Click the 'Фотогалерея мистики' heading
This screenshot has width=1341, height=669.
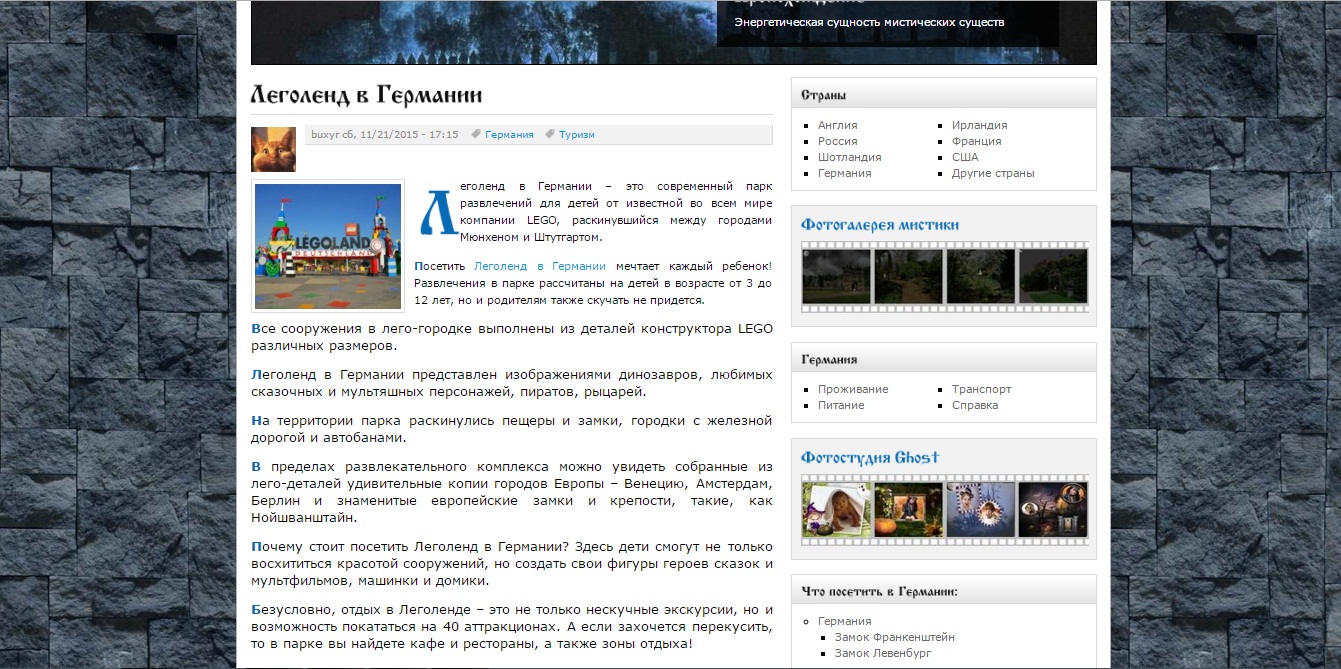pyautogui.click(x=880, y=225)
